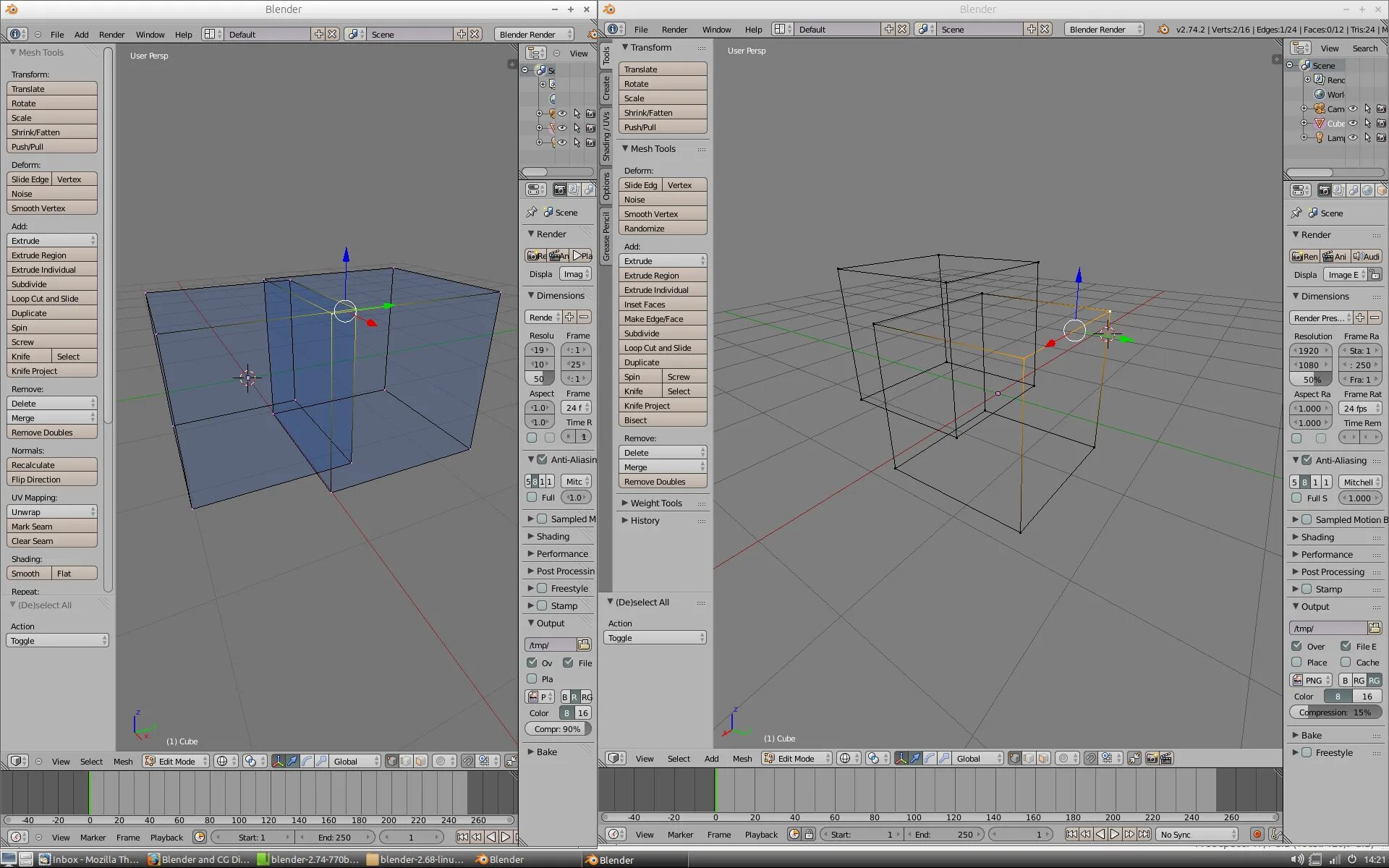Click the proportional editing icon in right viewport header
Screen dimensions: 1389x868
[x=1063, y=759]
